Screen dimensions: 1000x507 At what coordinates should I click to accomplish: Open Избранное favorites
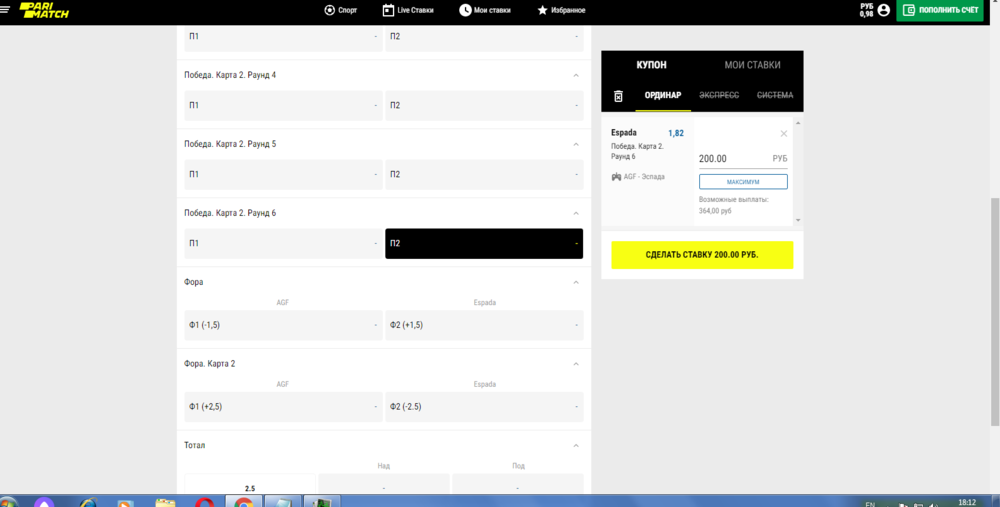pos(561,10)
